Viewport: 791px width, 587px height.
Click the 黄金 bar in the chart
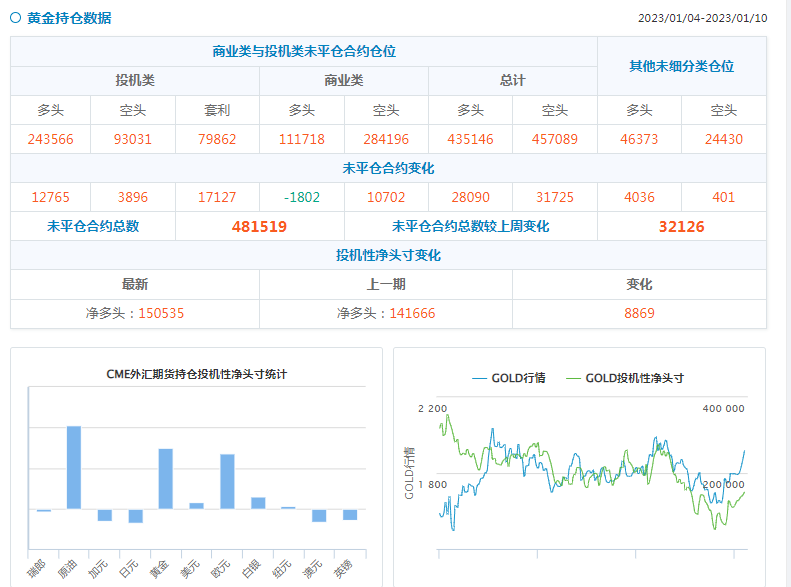click(165, 478)
